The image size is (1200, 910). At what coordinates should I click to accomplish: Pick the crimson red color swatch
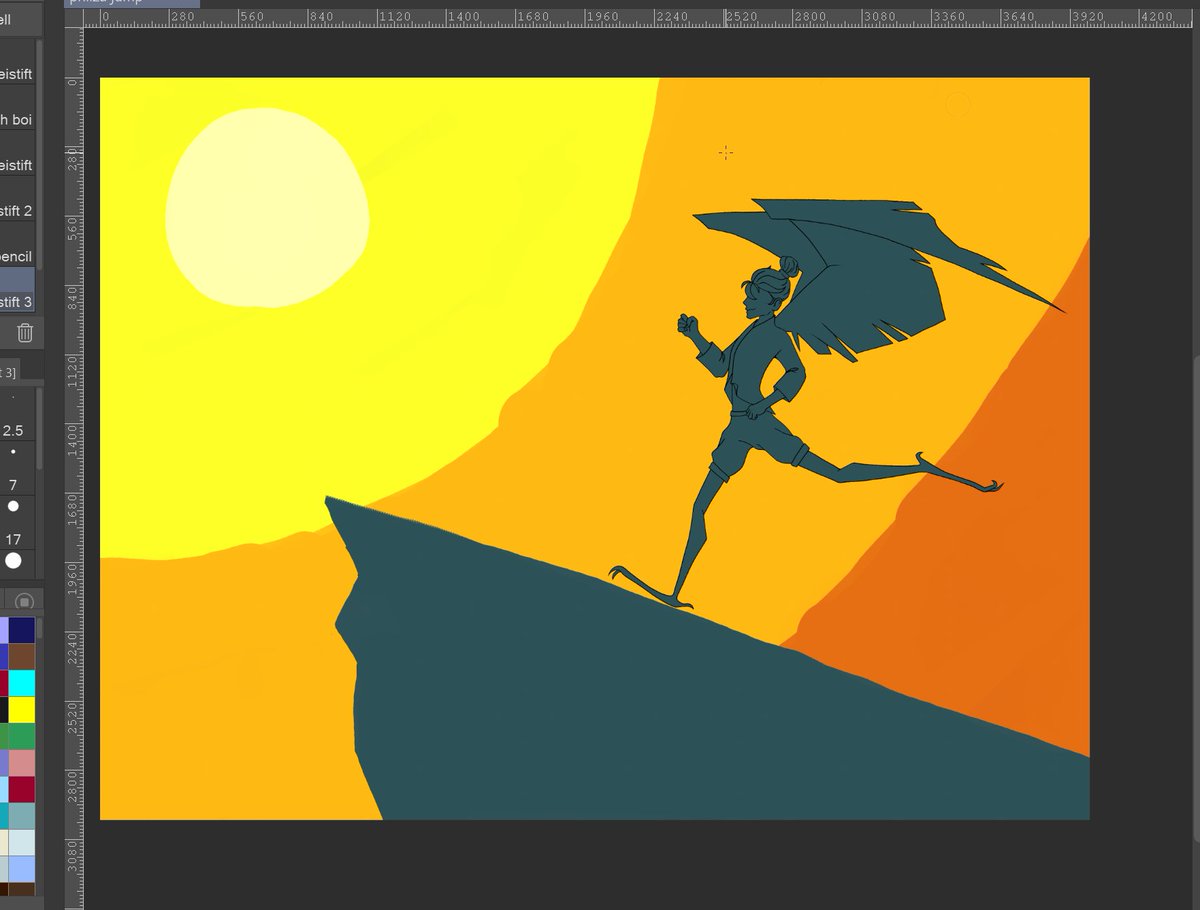coord(22,790)
